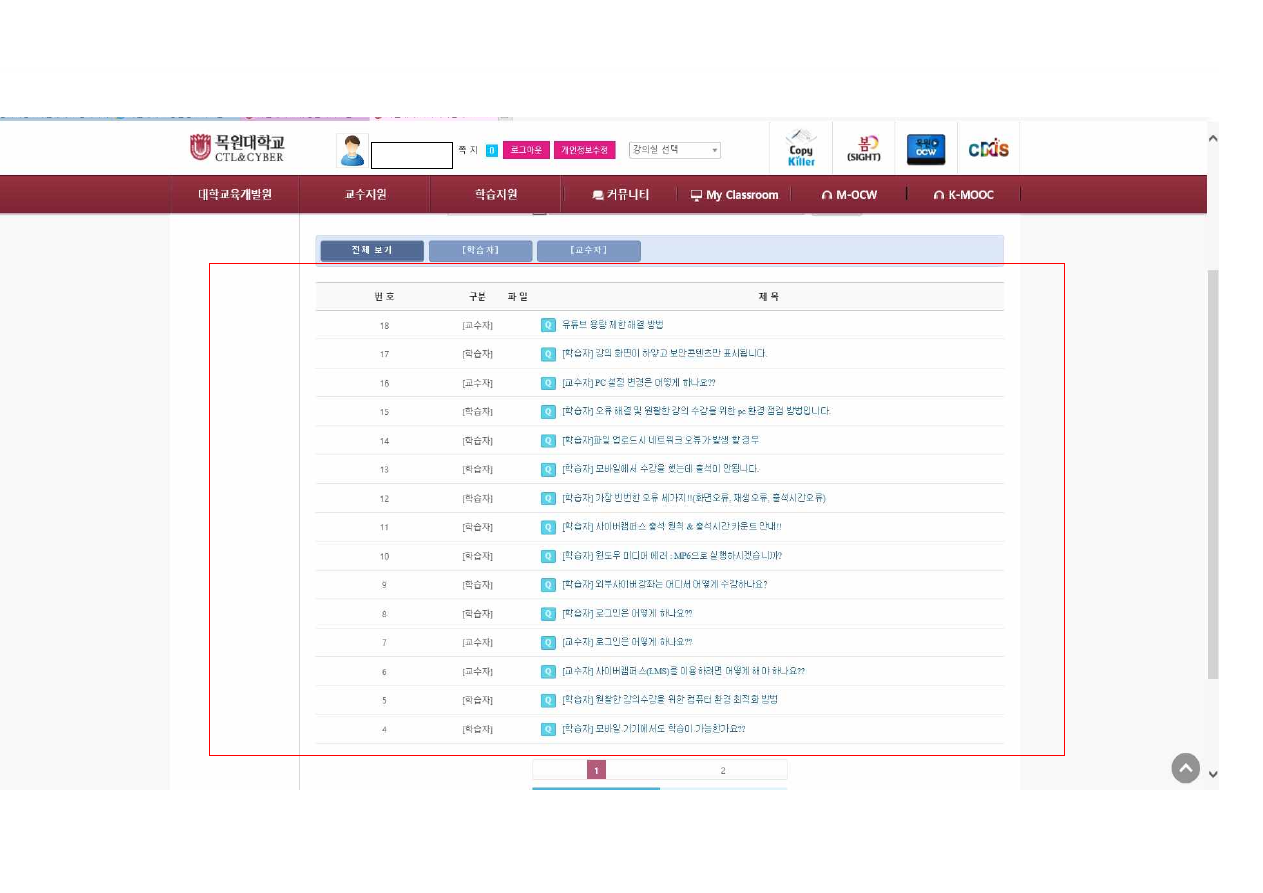
Task: Switch to the [학습자] filter tab
Action: [480, 250]
